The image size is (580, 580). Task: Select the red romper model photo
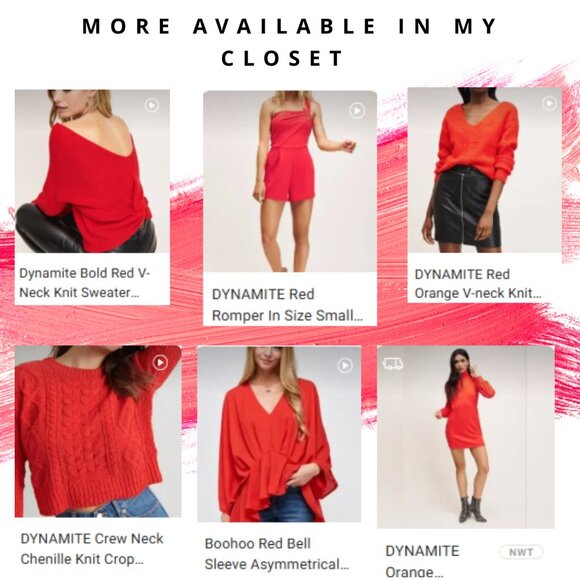pyautogui.click(x=290, y=182)
